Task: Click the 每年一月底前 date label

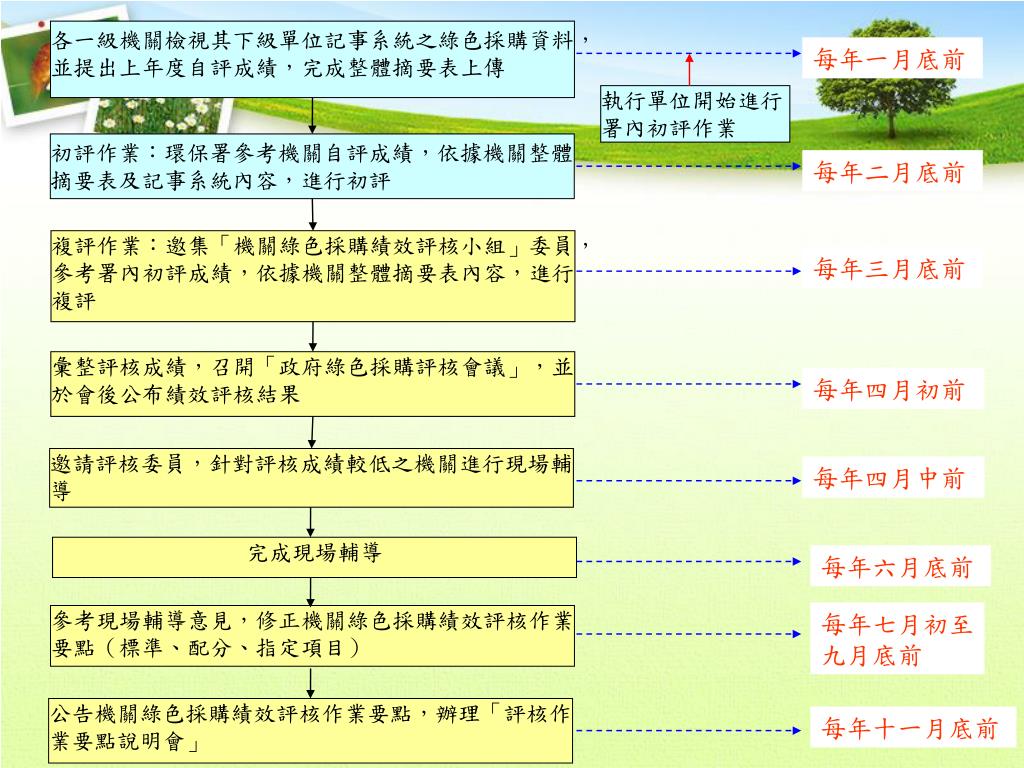Action: point(889,60)
